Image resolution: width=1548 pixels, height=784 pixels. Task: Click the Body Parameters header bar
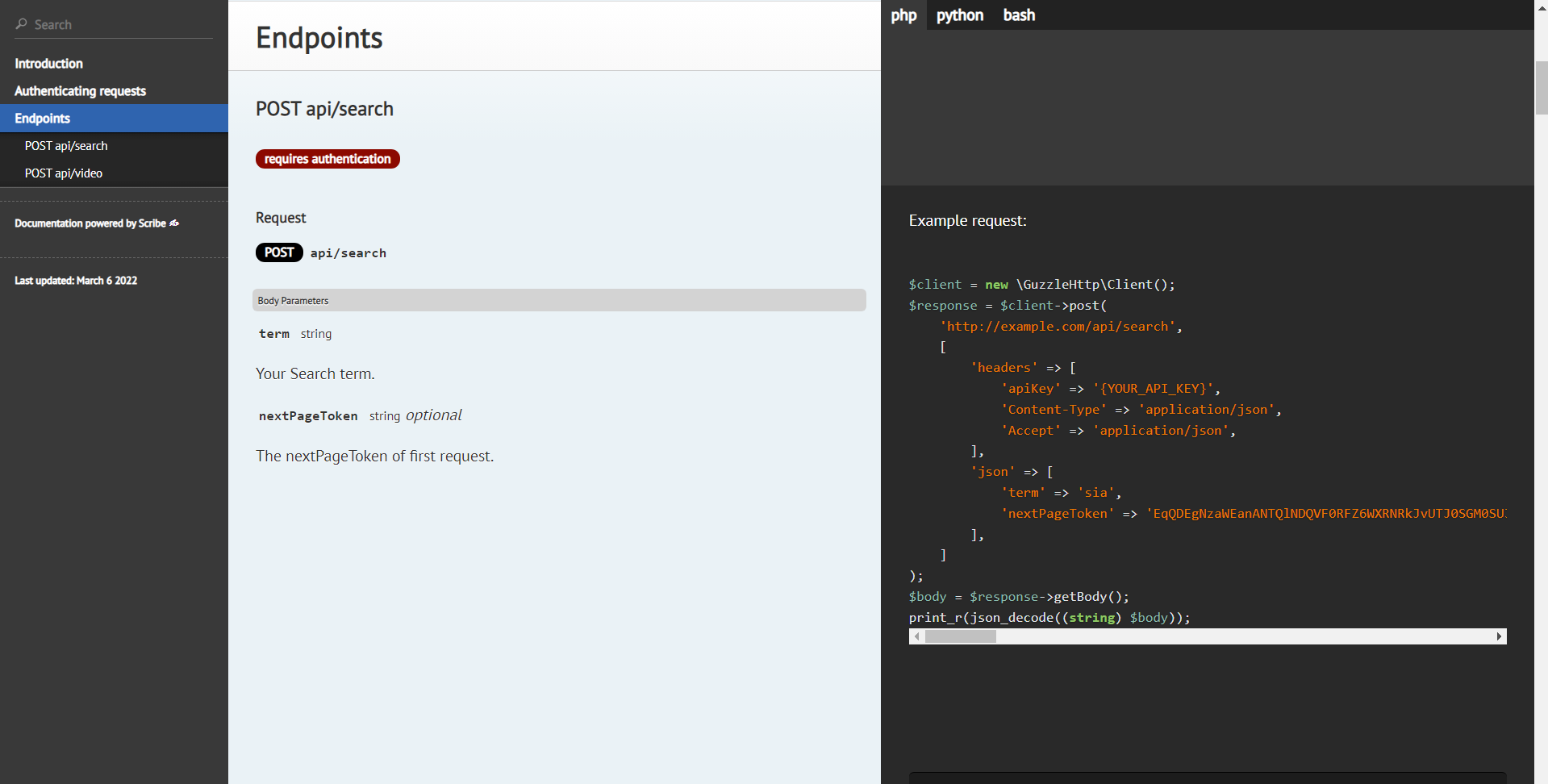coord(558,300)
